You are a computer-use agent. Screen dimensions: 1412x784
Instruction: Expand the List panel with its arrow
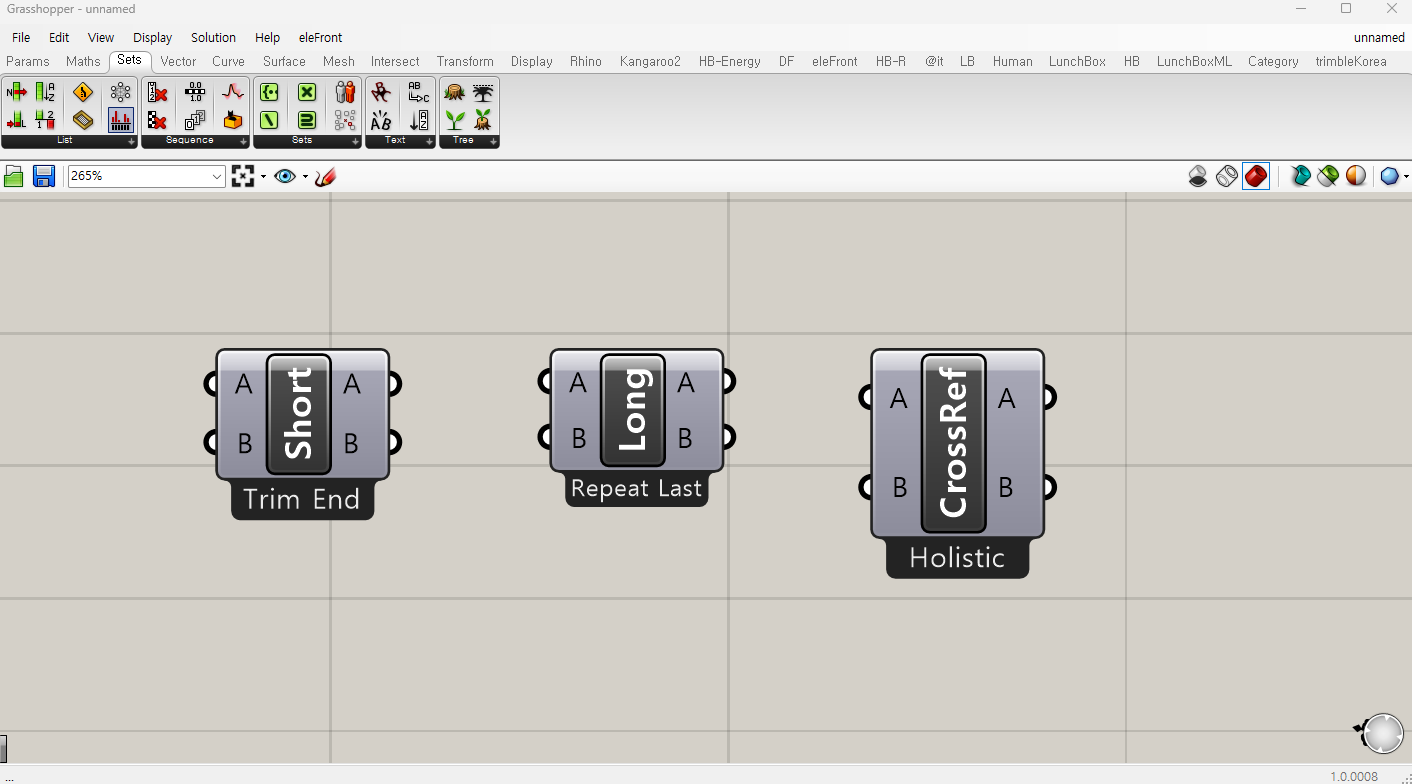pyautogui.click(x=130, y=141)
